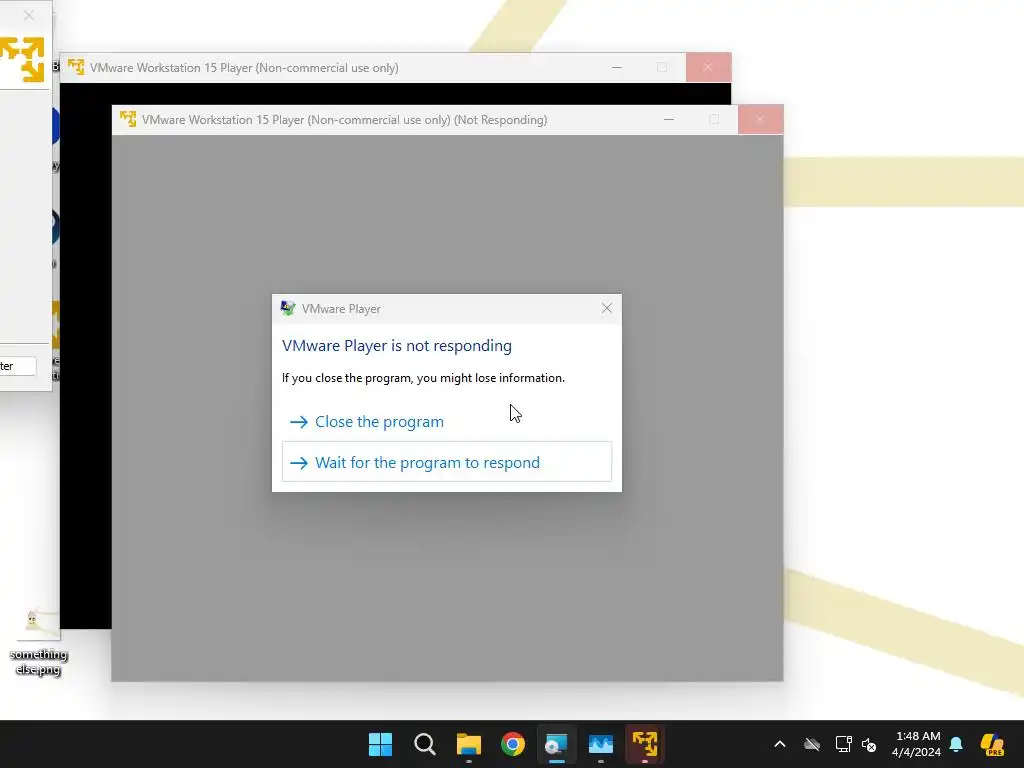Click VMware Player dialog title icon
This screenshot has height=768, width=1024.
pyautogui.click(x=287, y=308)
